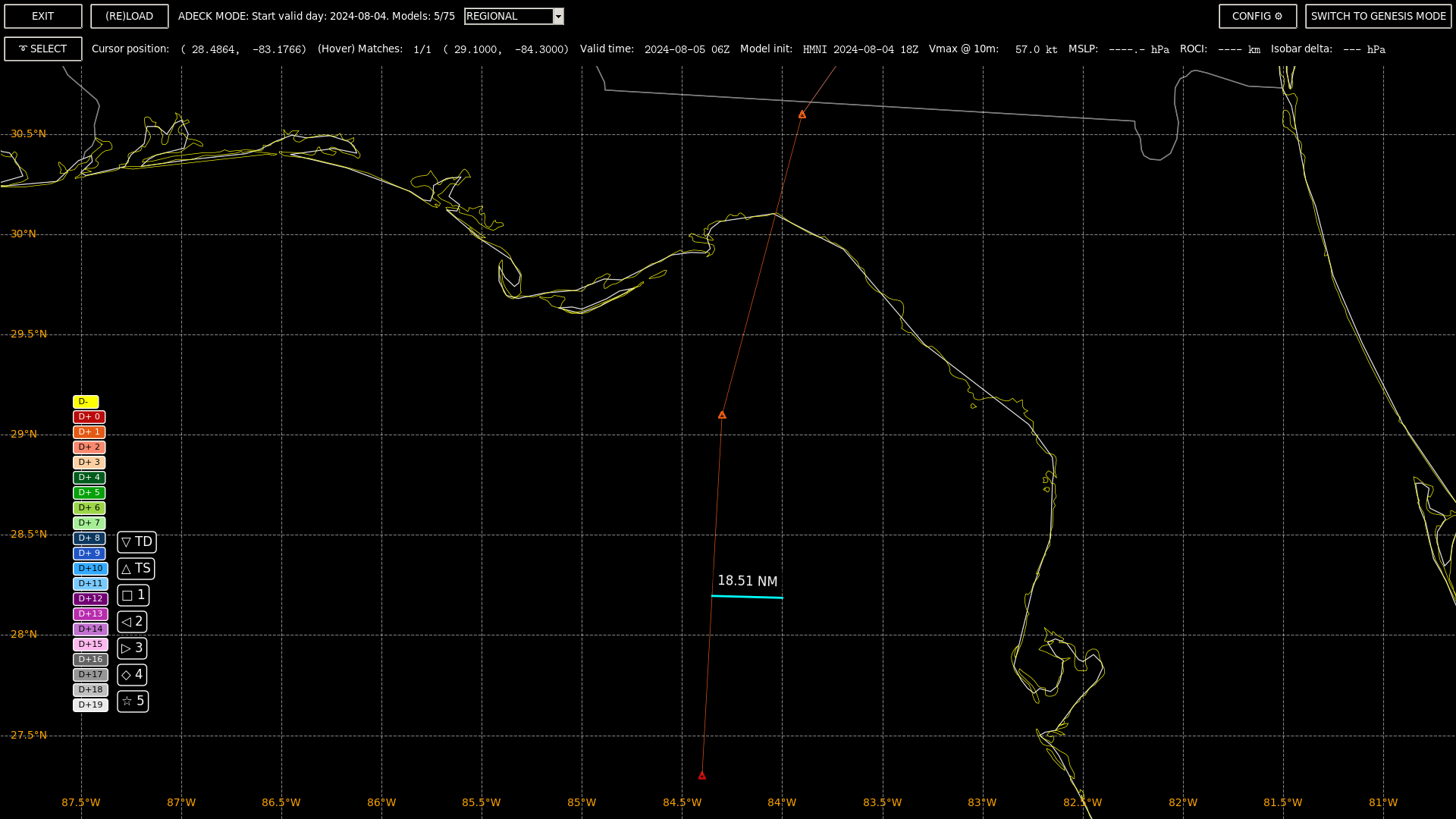Toggle the D+ 3 legend swatch
1456x819 pixels.
point(89,463)
